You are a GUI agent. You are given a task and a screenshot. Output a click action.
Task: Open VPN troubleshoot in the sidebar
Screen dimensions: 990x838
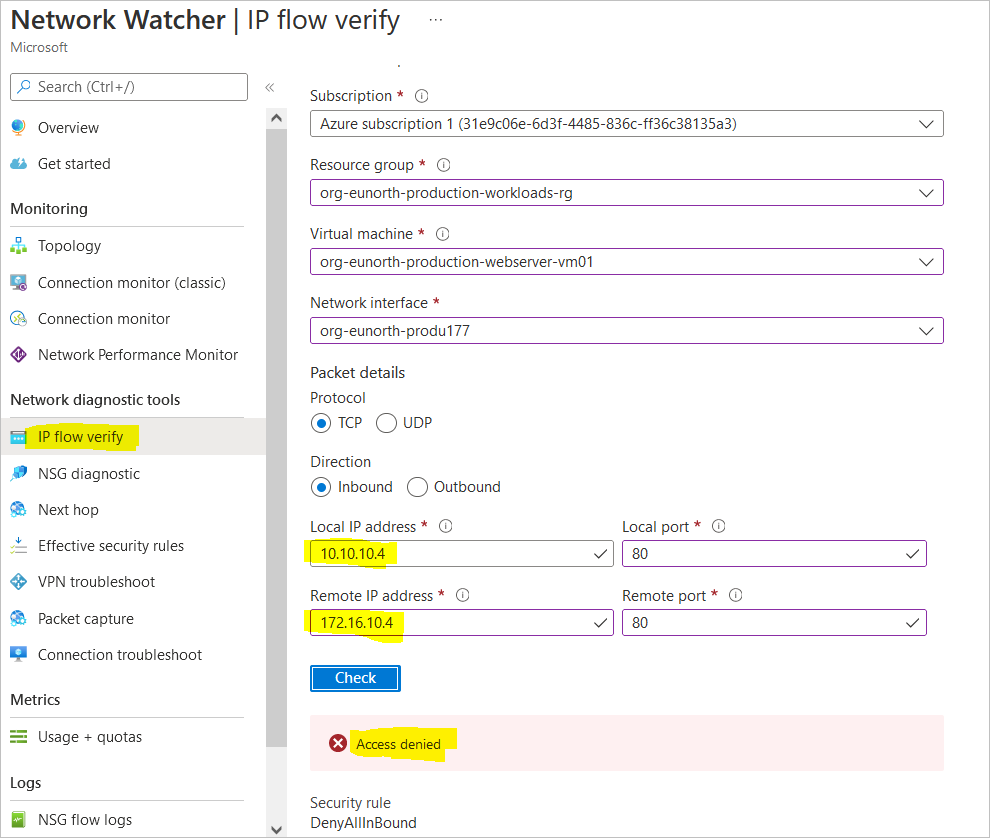click(96, 582)
